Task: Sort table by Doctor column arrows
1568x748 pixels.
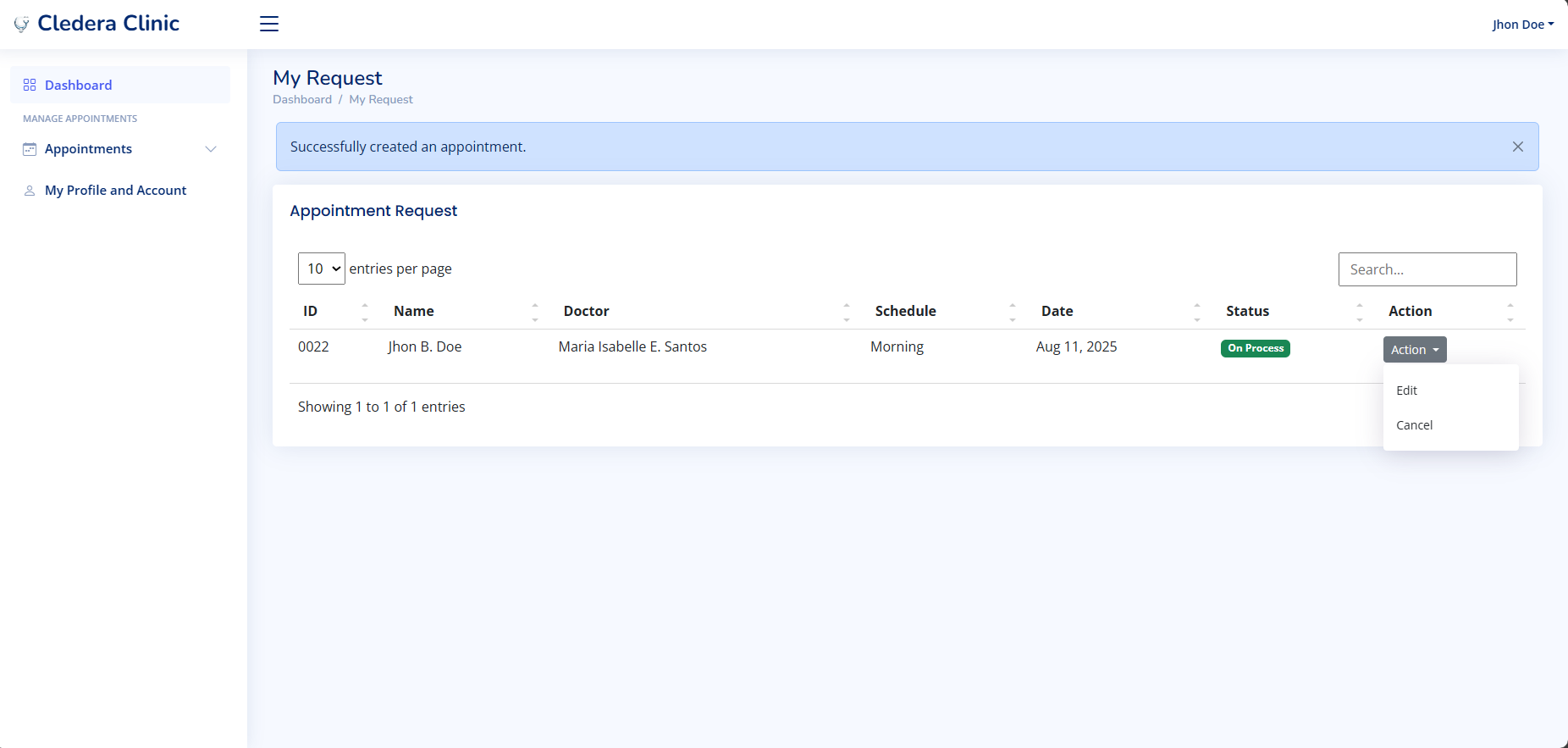Action: pos(846,312)
